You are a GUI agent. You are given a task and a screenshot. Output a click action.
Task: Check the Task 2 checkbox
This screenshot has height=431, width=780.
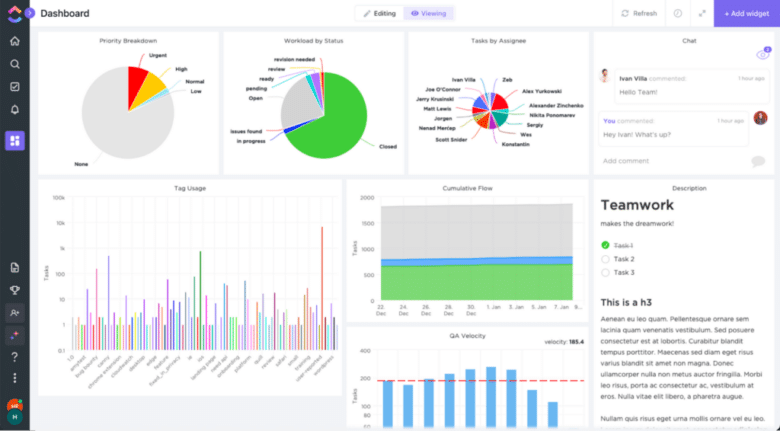point(605,259)
